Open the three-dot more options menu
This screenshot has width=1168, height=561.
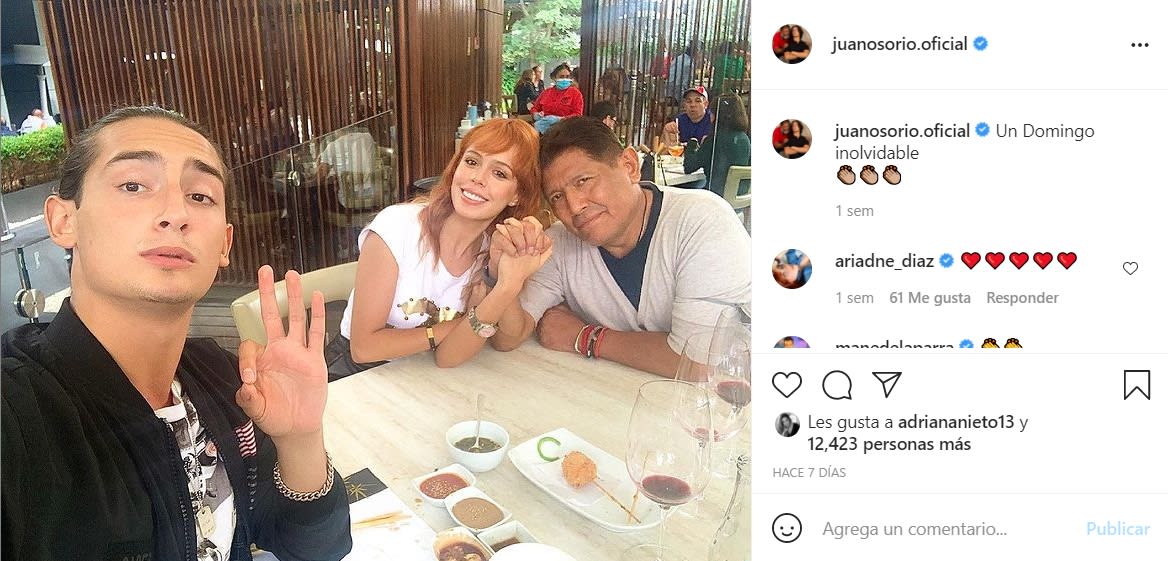coord(1140,45)
